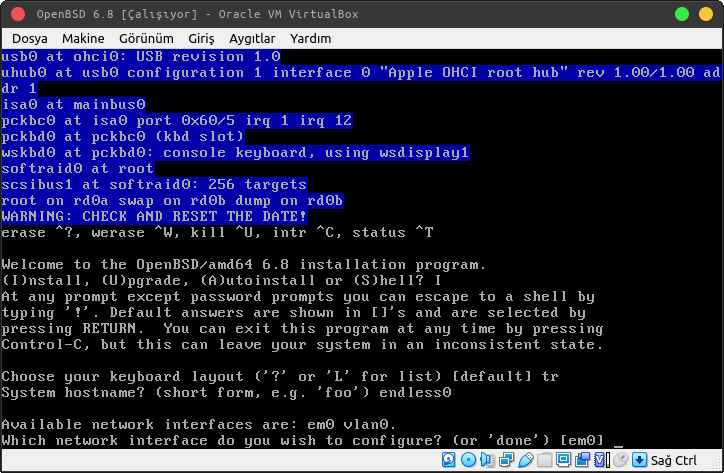The width and height of the screenshot is (724, 473).
Task: Click the mouse integration status icon
Action: point(621,460)
